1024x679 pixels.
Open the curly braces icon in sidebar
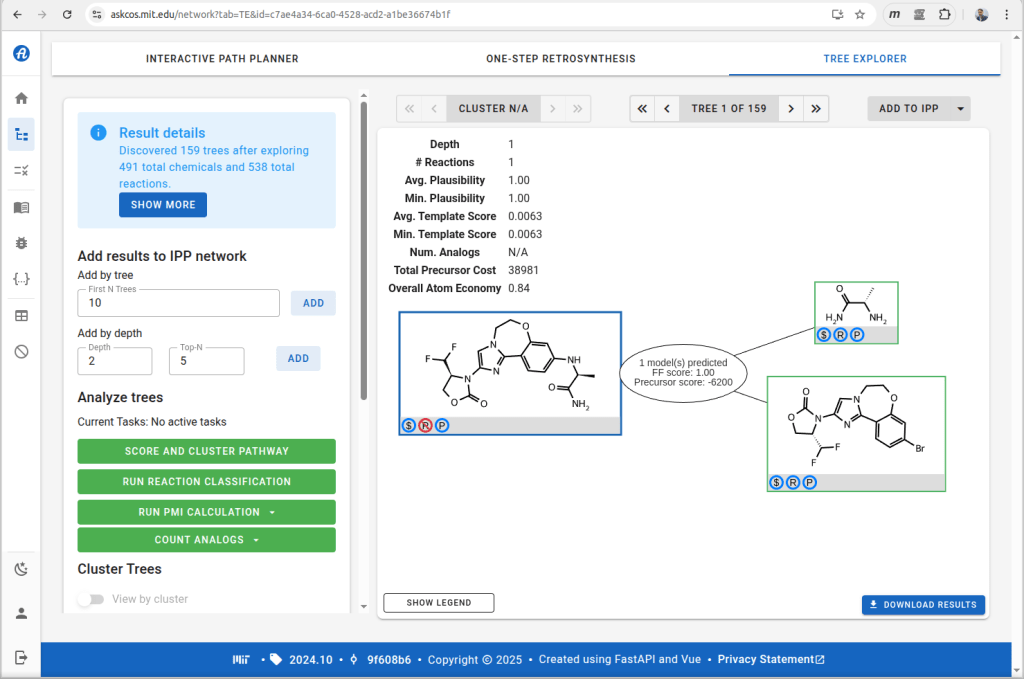click(21, 279)
